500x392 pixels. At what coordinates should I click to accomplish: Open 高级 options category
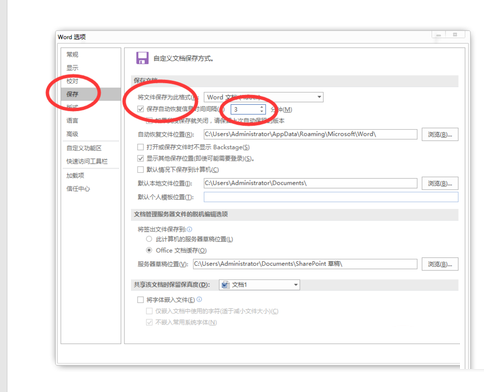pyautogui.click(x=72, y=134)
